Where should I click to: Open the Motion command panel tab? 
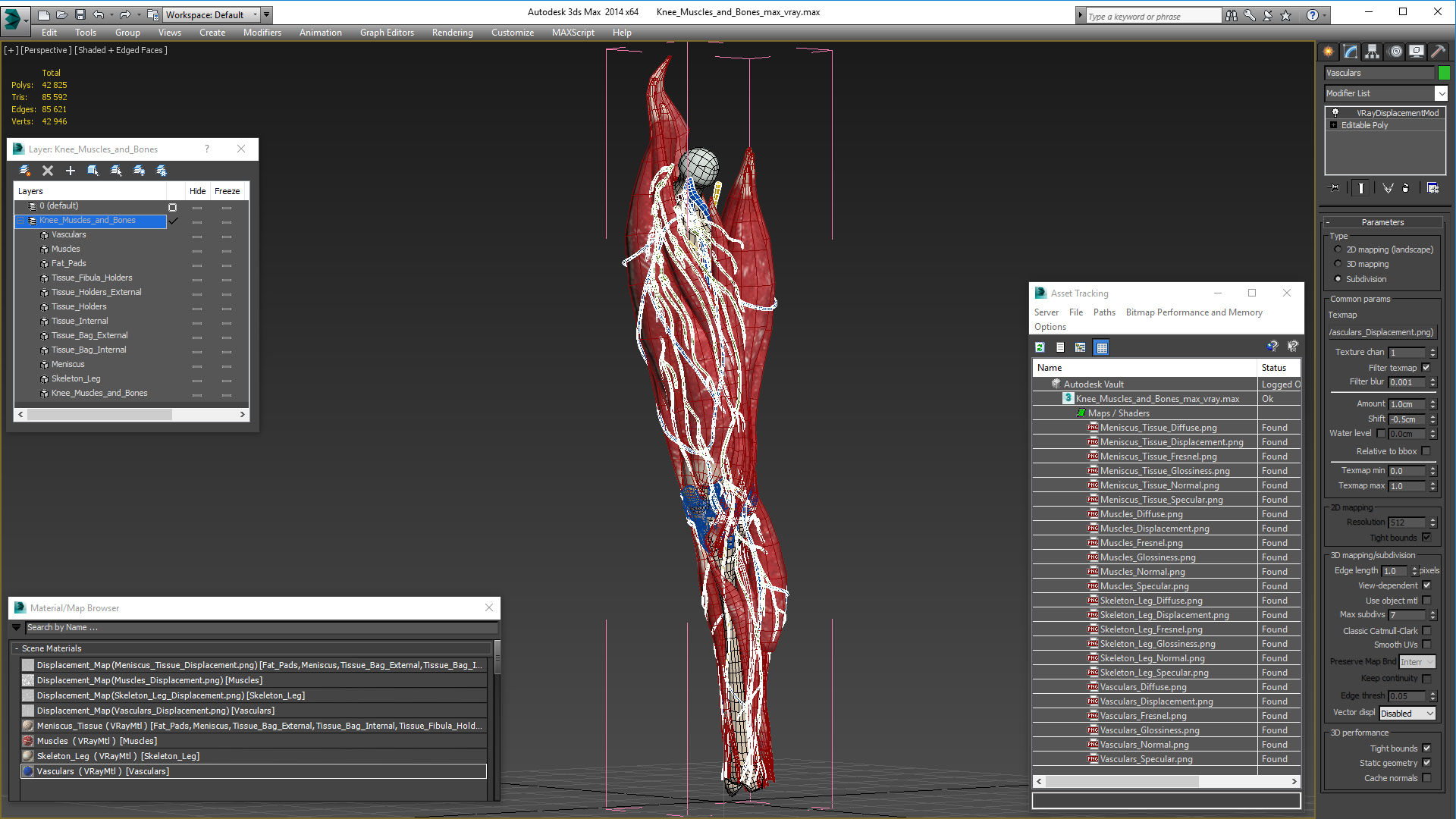point(1395,52)
